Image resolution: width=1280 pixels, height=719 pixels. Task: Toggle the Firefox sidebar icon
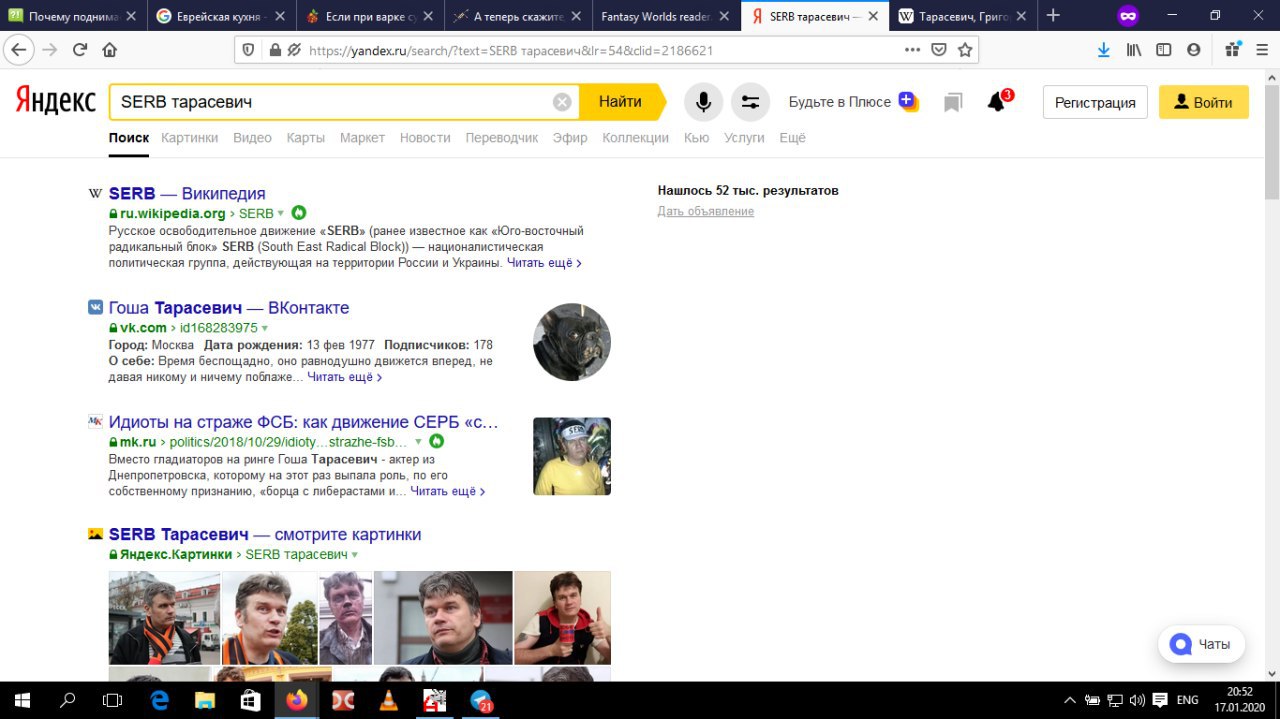1164,50
